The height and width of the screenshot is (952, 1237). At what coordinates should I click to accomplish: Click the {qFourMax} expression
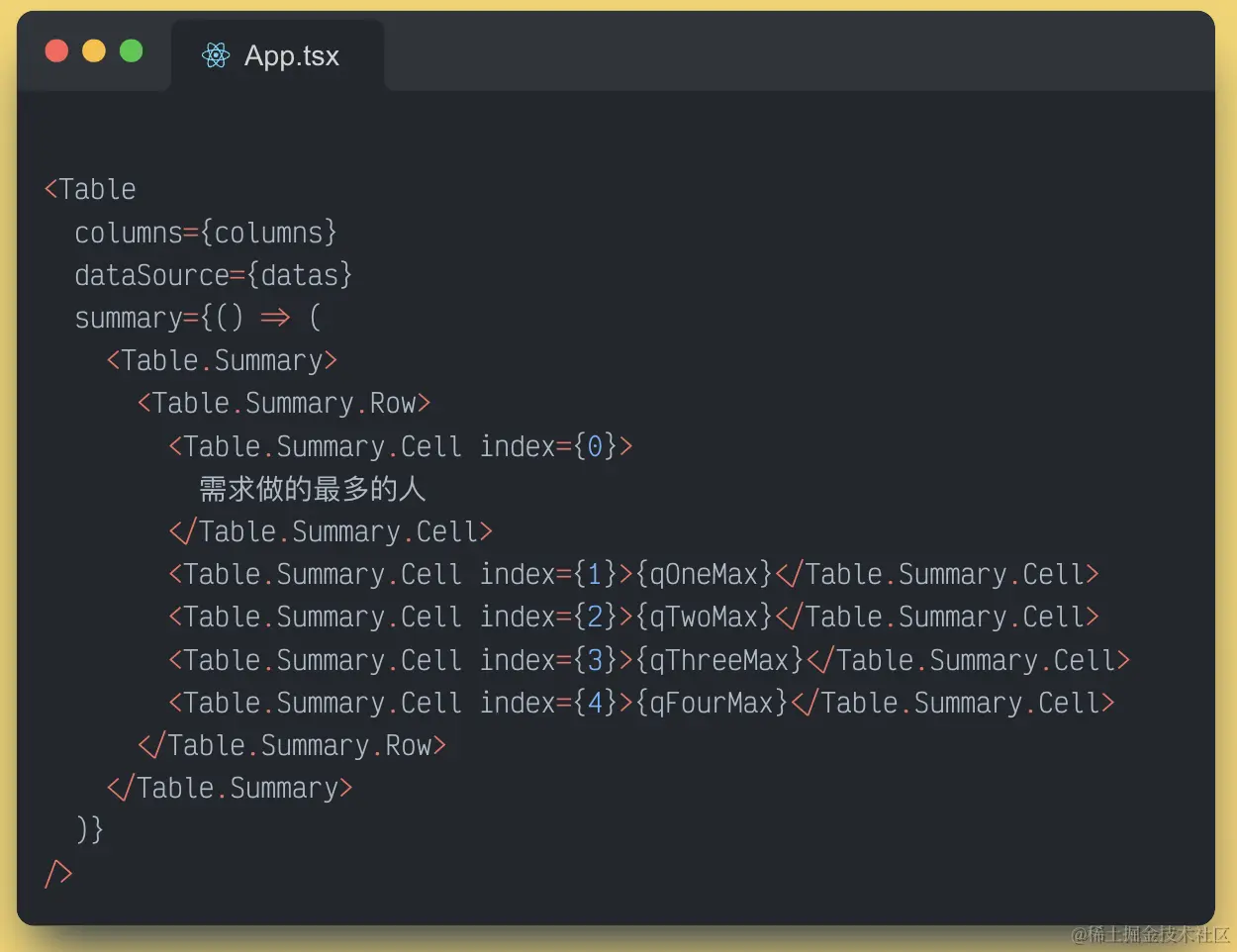[711, 703]
